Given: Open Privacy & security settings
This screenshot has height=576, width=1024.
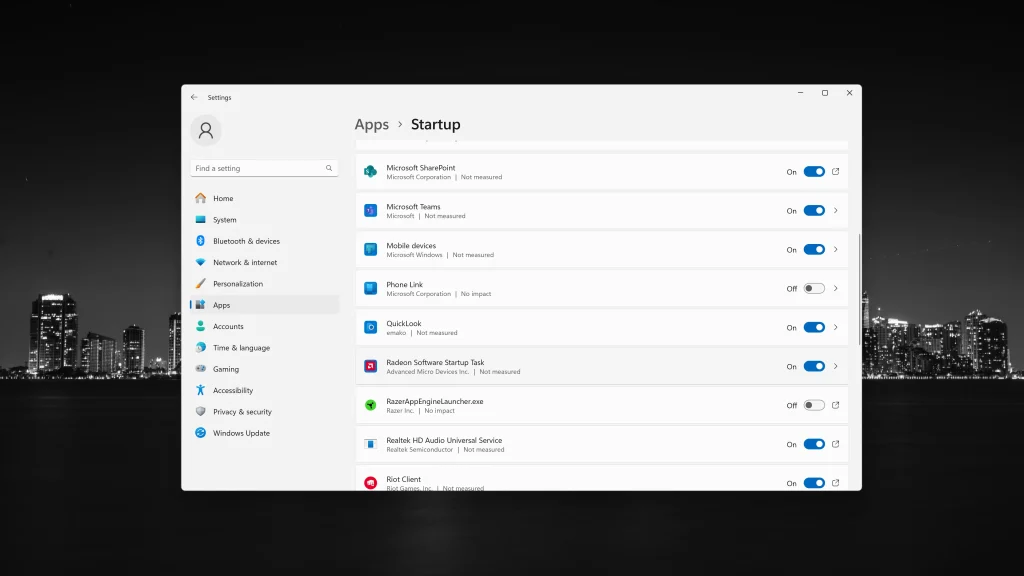Looking at the screenshot, I should (x=264, y=411).
